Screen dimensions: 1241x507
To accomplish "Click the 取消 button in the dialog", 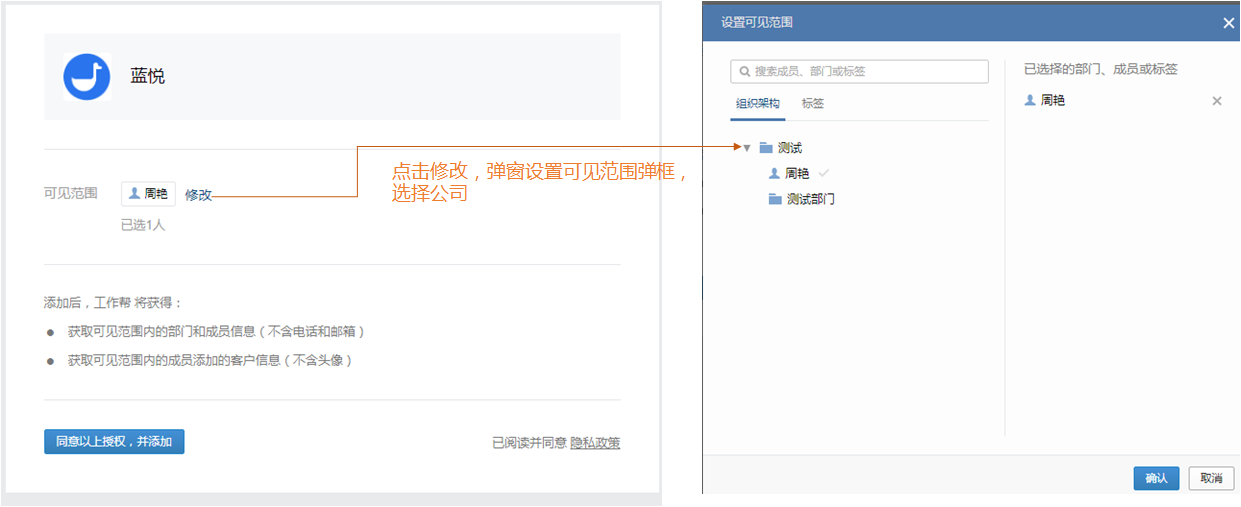I will tap(1211, 478).
